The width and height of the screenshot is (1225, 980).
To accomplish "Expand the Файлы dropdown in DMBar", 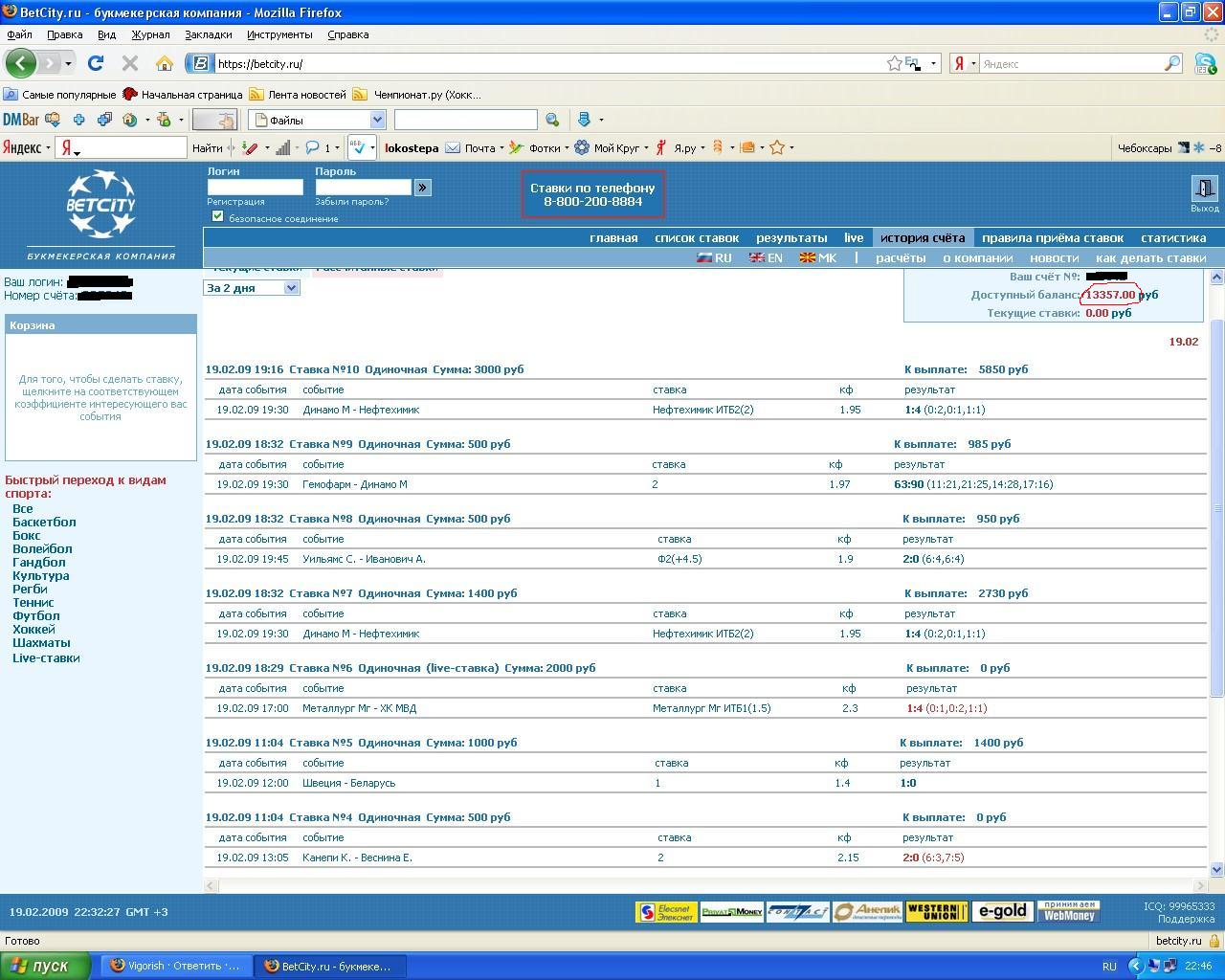I will click(x=377, y=120).
